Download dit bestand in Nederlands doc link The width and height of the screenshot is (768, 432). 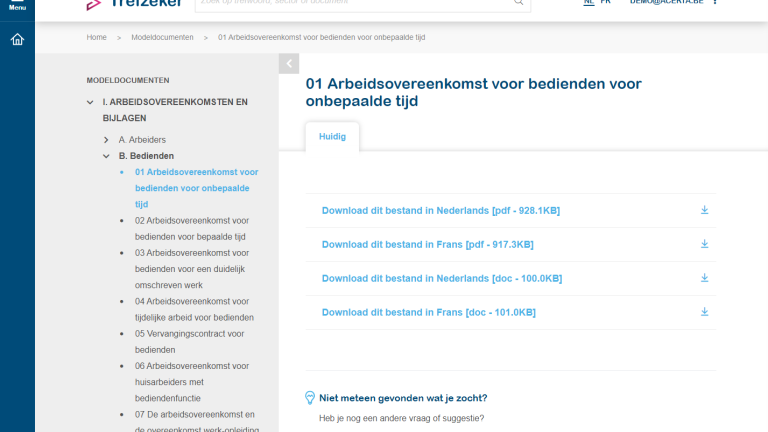442,278
